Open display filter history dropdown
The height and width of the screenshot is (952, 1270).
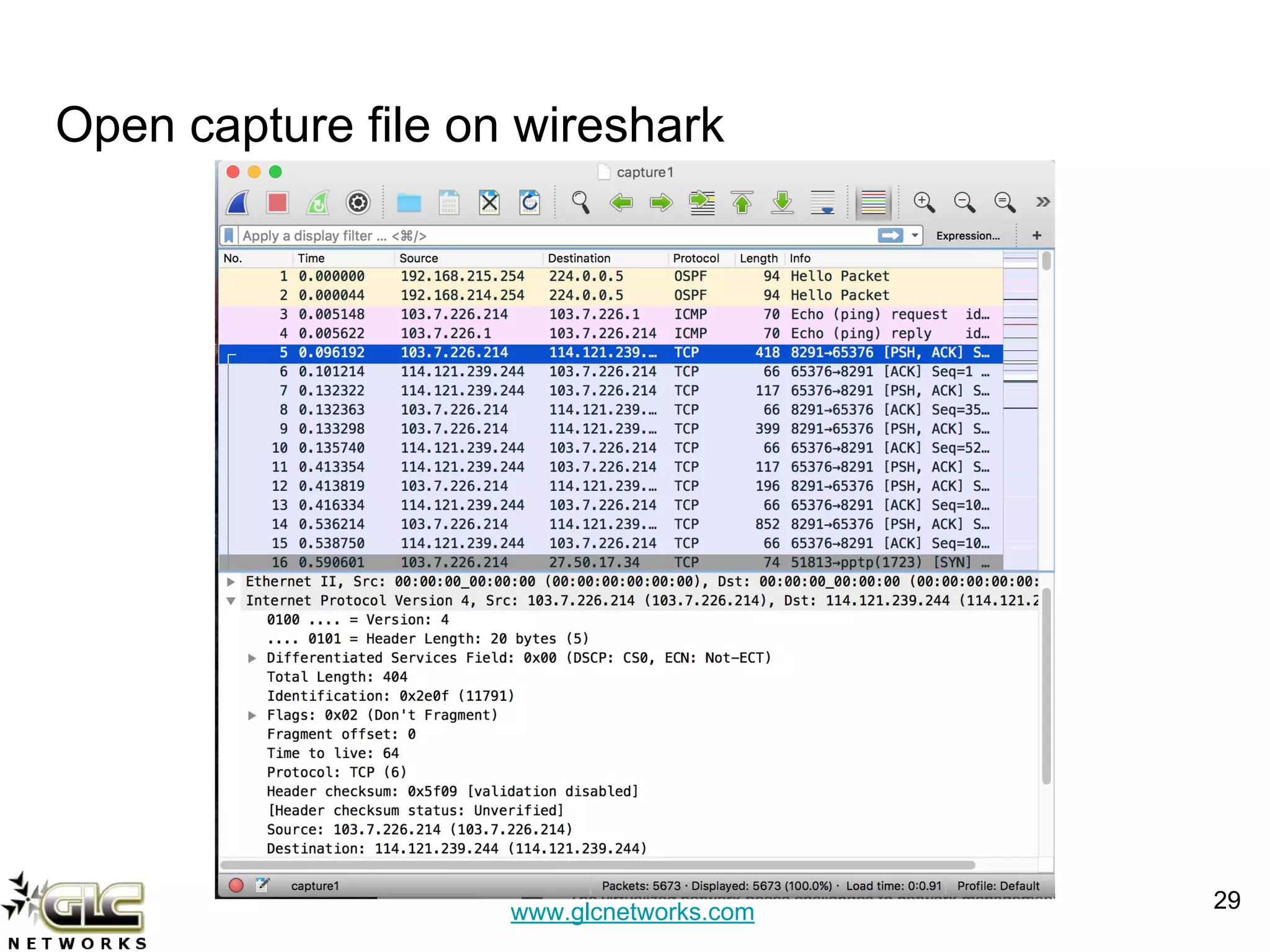tap(915, 236)
